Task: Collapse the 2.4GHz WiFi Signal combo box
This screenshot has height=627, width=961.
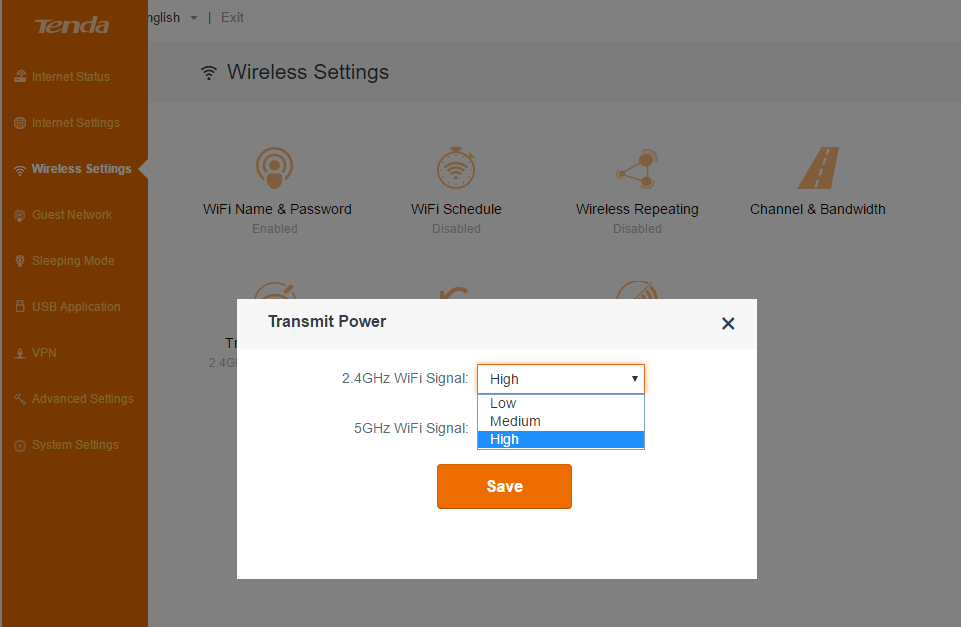Action: click(x=634, y=379)
